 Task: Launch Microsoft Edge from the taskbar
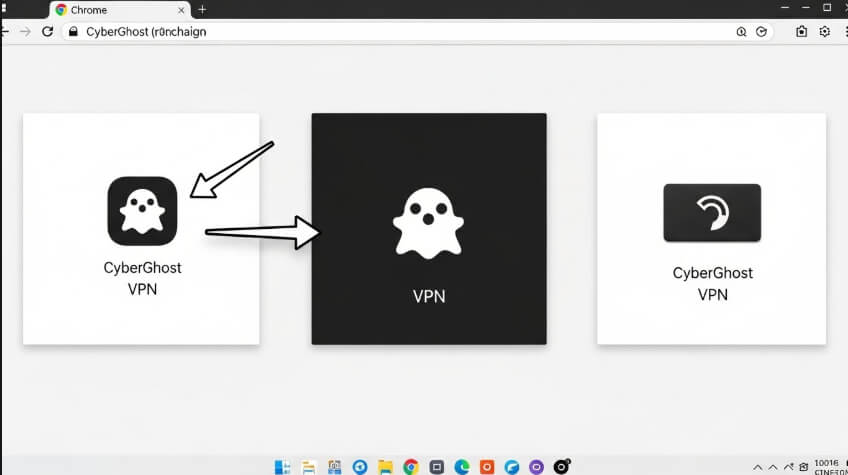(x=461, y=467)
